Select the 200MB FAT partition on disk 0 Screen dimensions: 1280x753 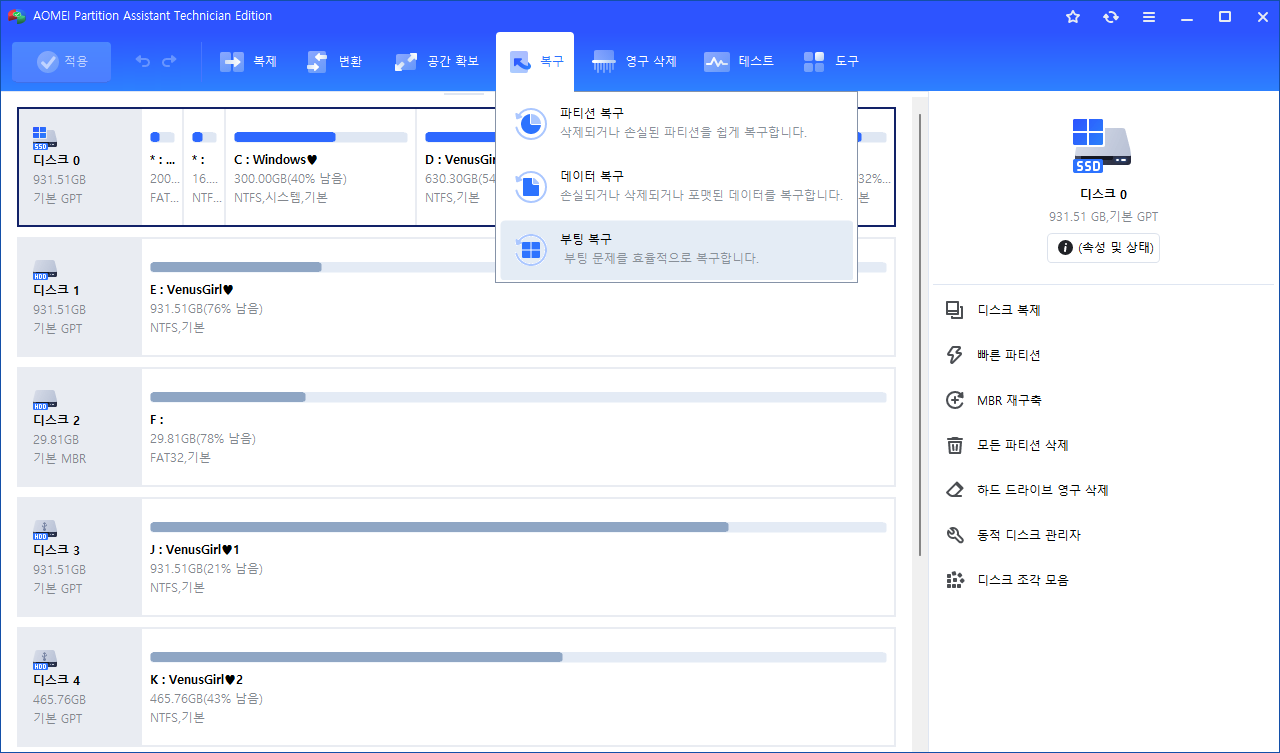tap(162, 167)
